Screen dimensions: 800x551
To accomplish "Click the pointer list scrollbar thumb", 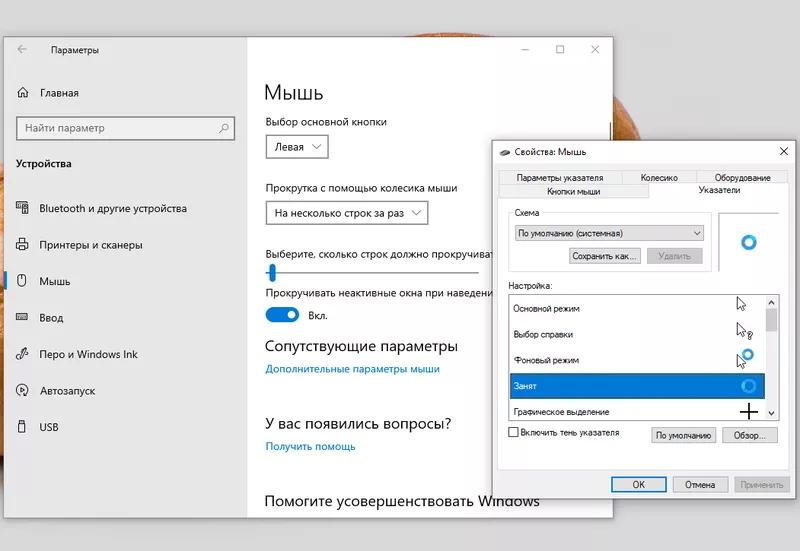I will [x=771, y=320].
